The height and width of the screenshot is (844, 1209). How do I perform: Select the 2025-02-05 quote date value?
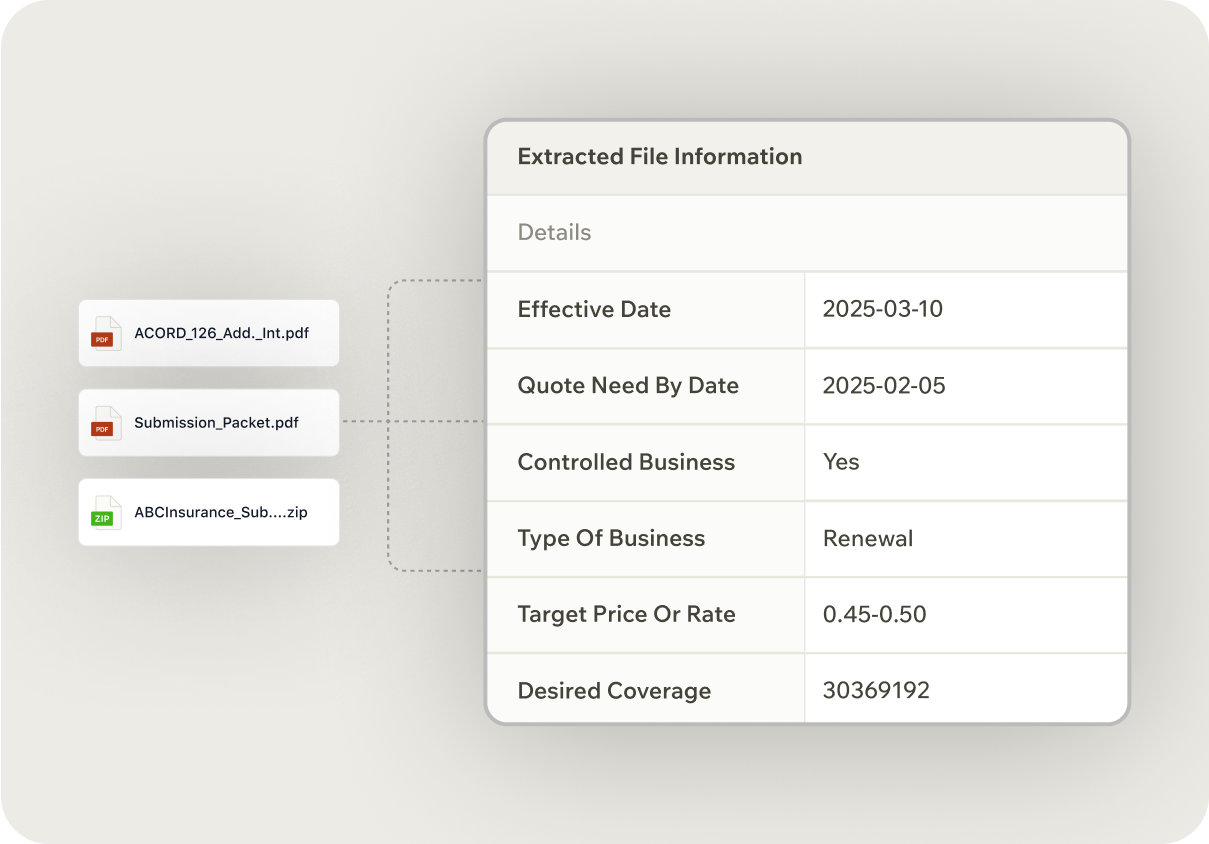point(883,386)
